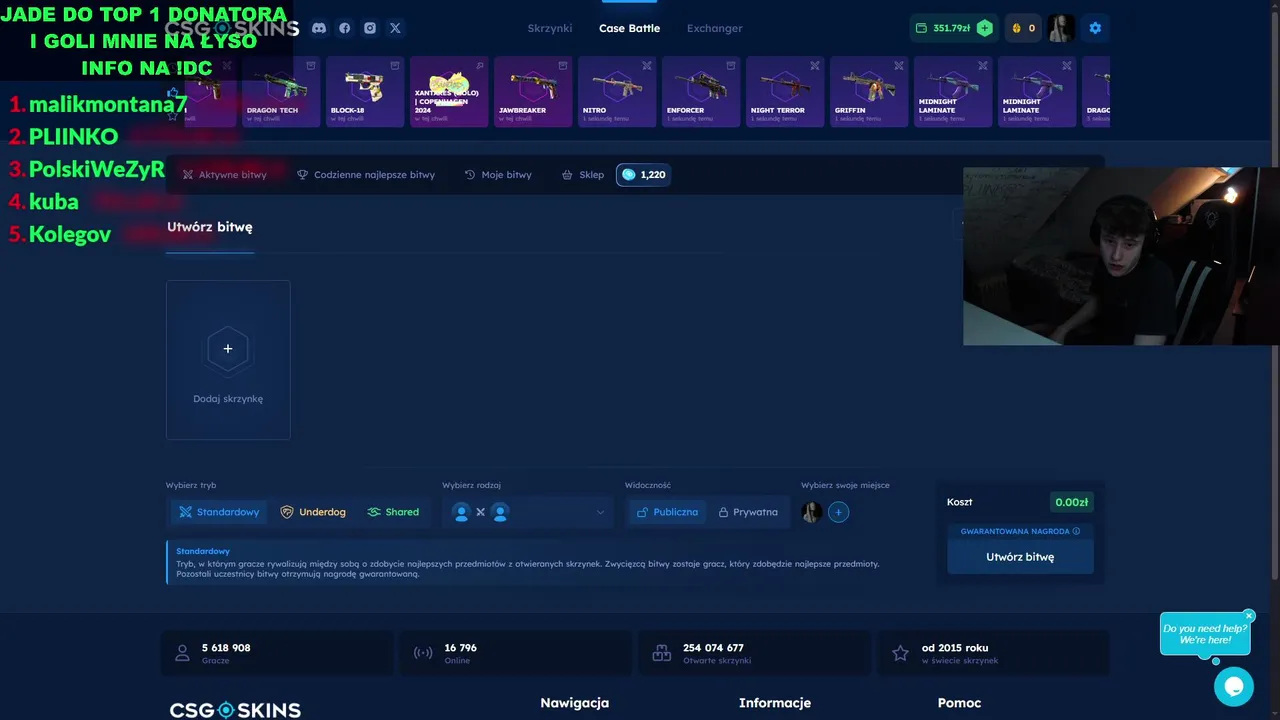Select the Shared battle mode
The image size is (1280, 720).
click(x=393, y=512)
